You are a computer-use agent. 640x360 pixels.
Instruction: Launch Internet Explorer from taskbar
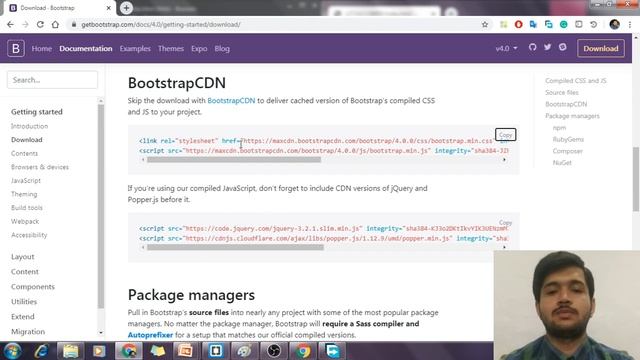41,351
